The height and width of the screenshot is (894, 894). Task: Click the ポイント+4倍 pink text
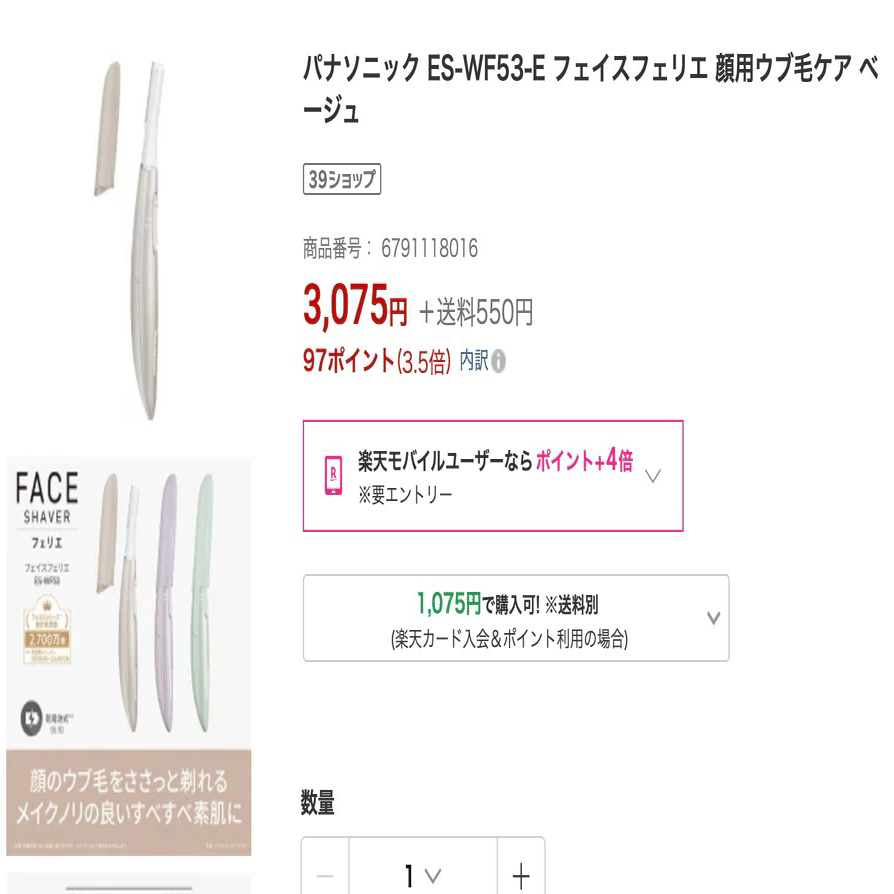click(x=584, y=463)
